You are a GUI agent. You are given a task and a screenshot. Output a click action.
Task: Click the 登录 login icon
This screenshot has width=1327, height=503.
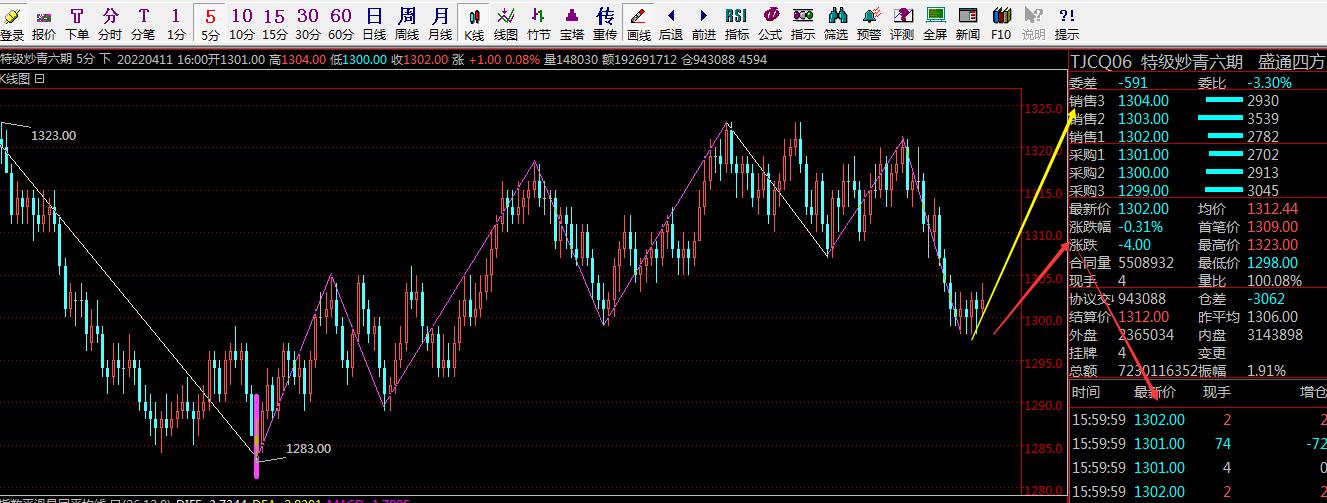coord(12,22)
